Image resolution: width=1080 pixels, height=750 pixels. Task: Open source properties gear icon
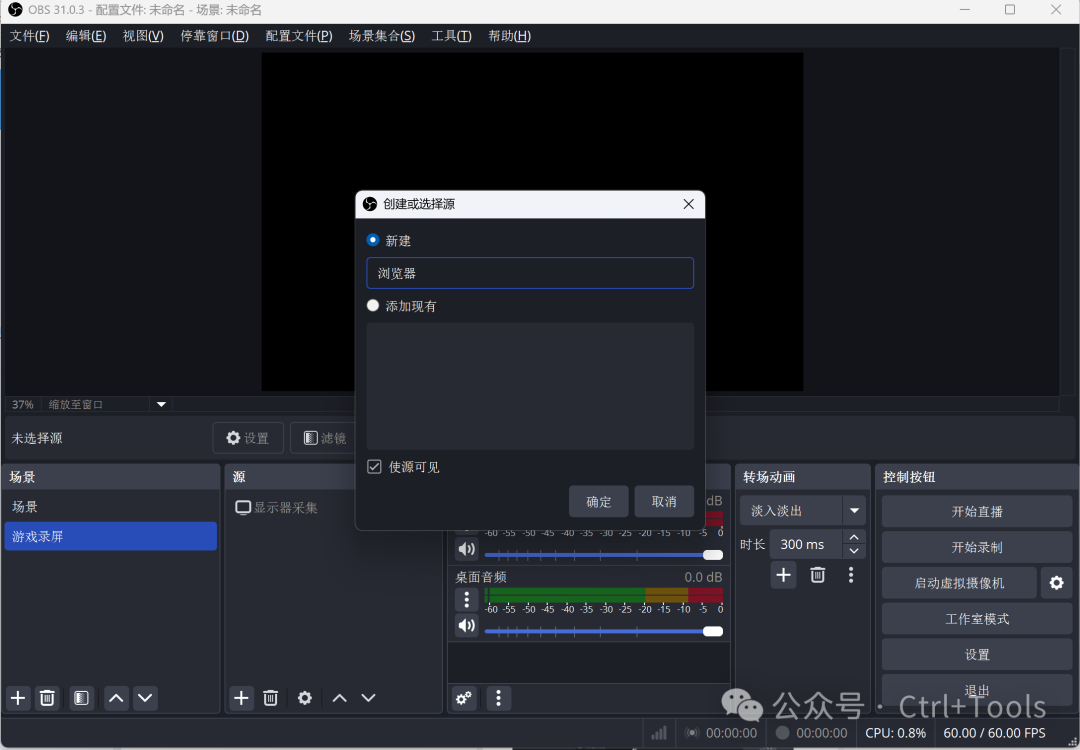305,698
